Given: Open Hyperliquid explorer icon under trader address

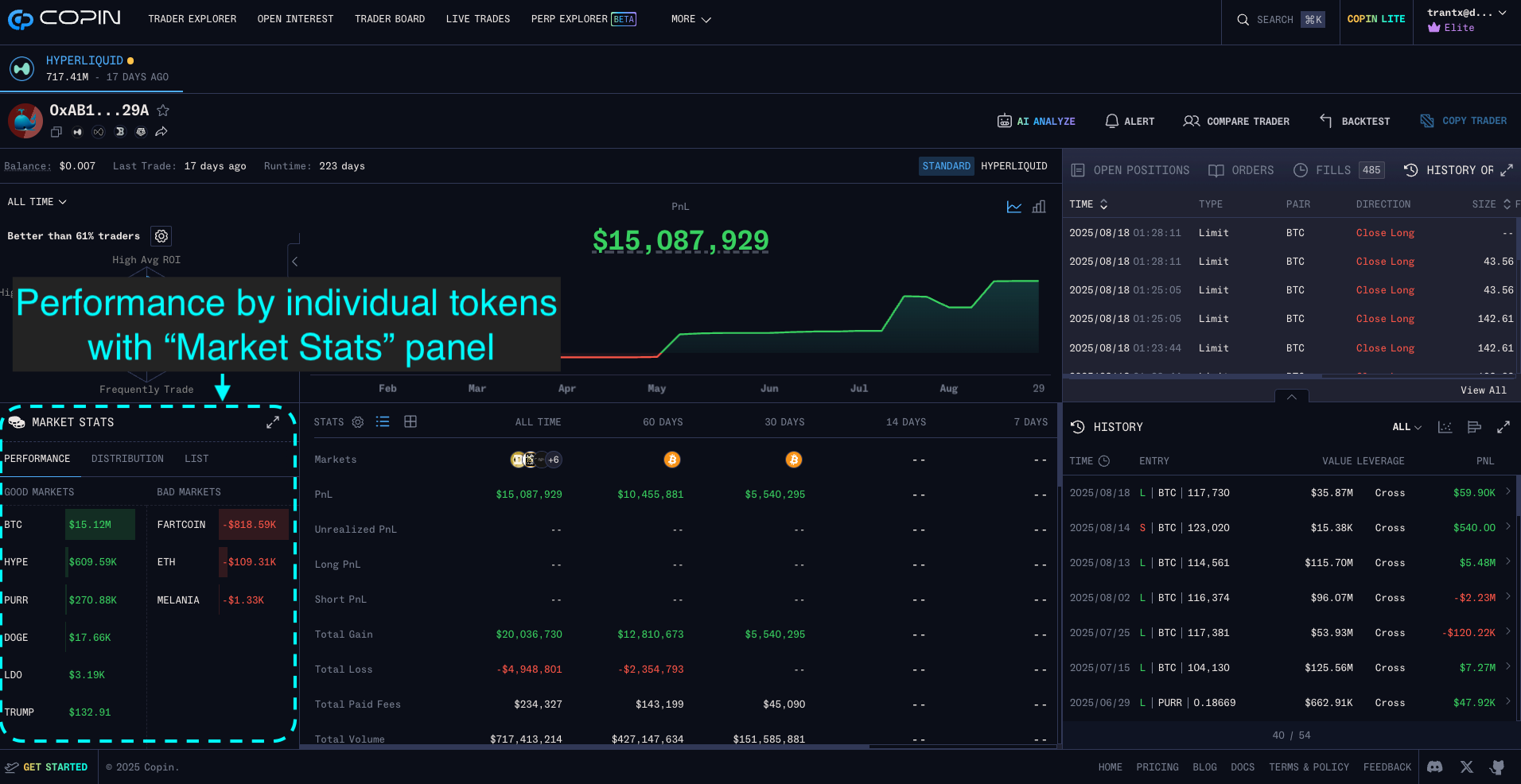Looking at the screenshot, I should (x=77, y=132).
